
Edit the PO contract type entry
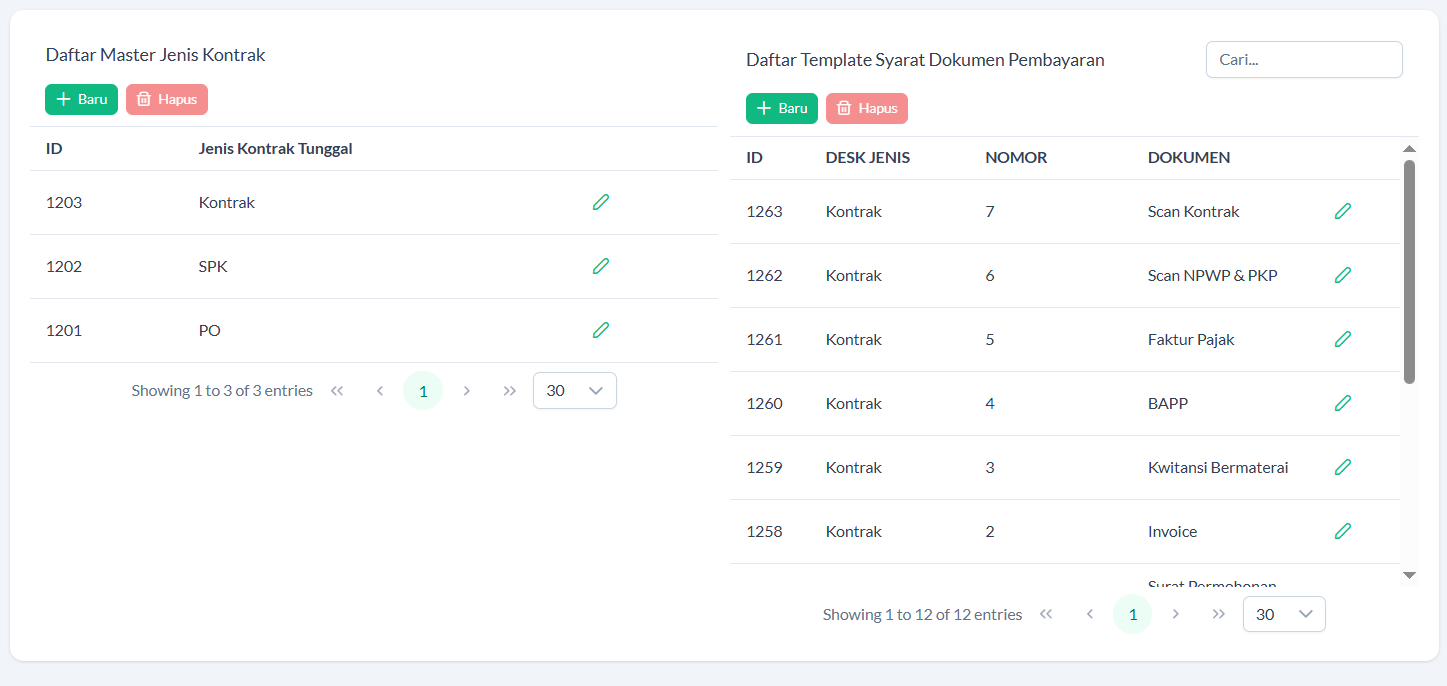pos(600,330)
